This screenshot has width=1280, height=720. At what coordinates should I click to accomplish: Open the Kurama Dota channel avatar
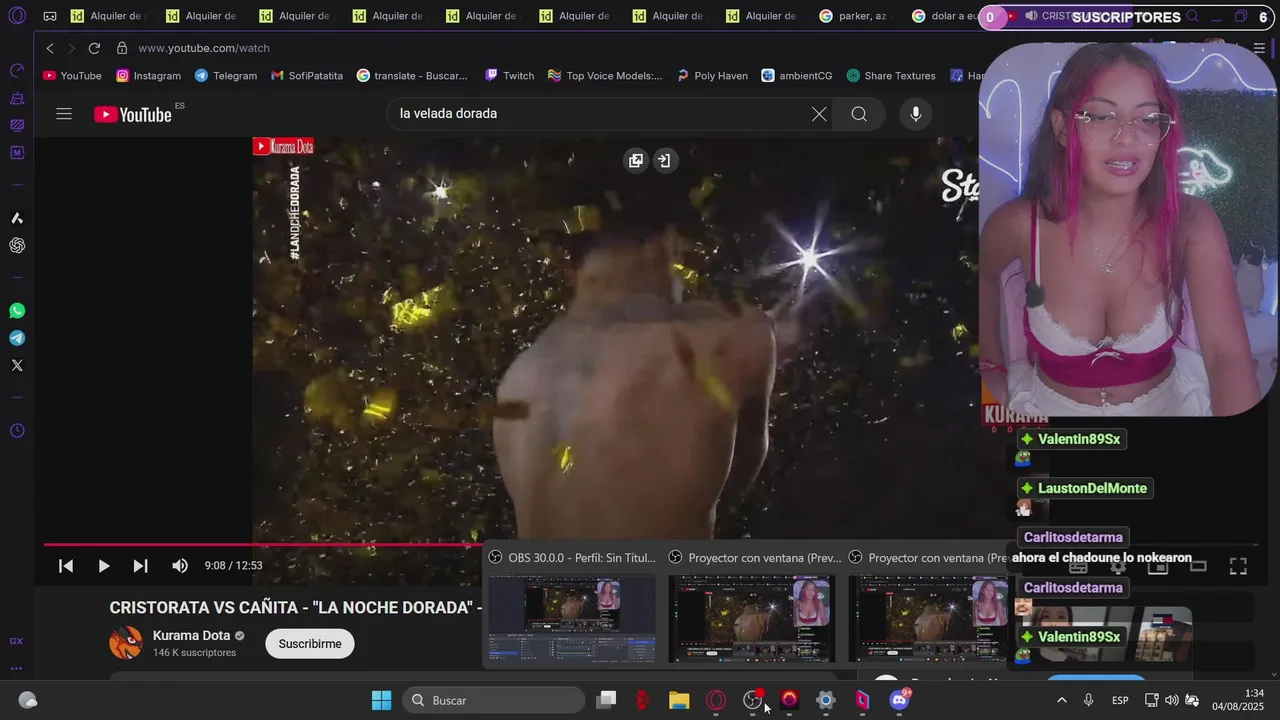pos(126,643)
